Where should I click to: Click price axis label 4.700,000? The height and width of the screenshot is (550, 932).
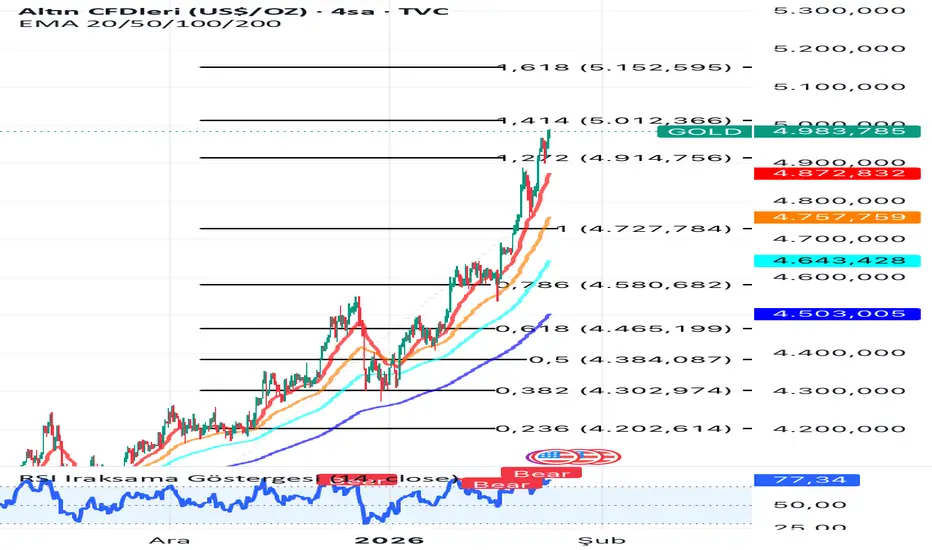tap(839, 239)
